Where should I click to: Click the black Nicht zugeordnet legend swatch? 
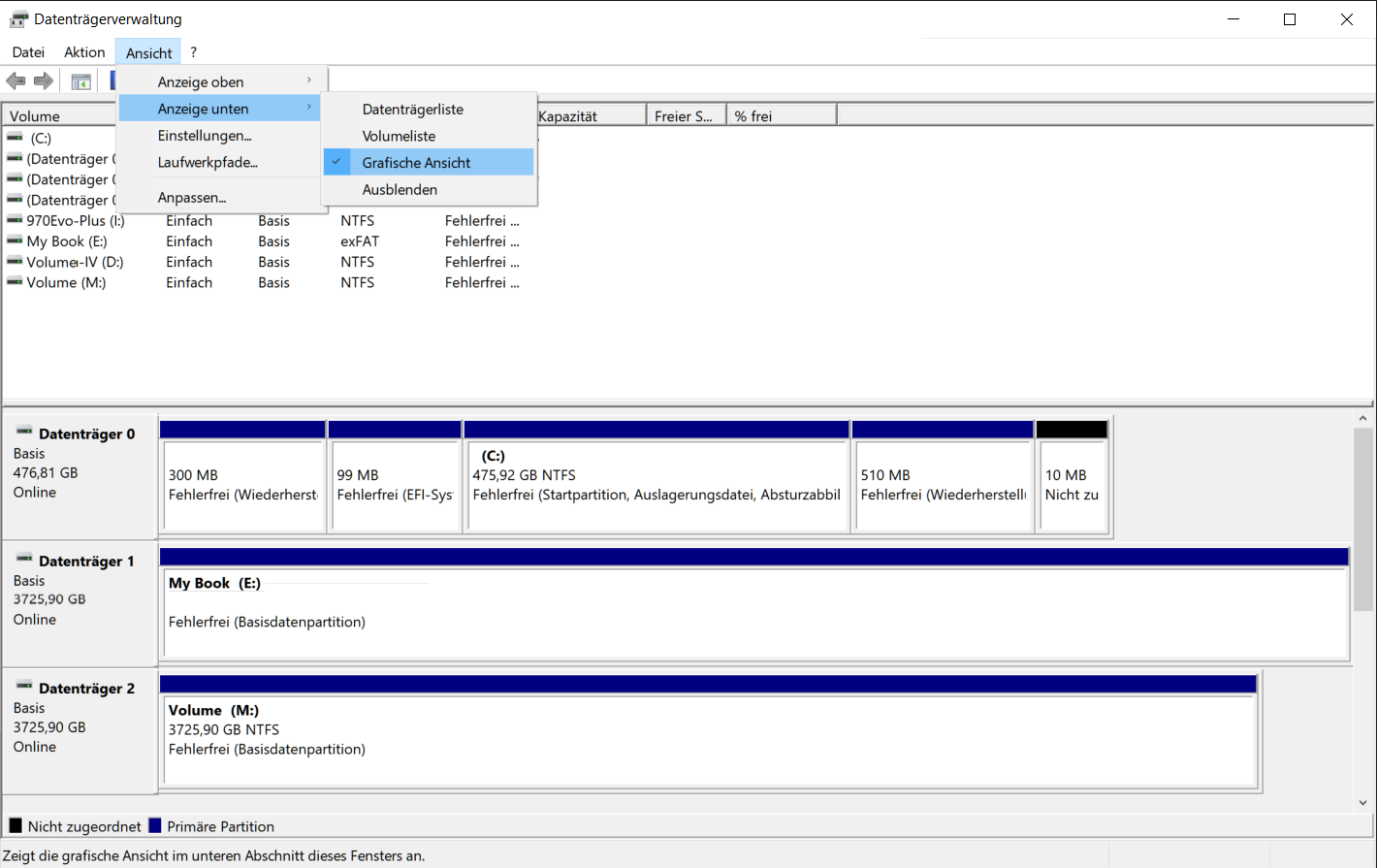(16, 825)
